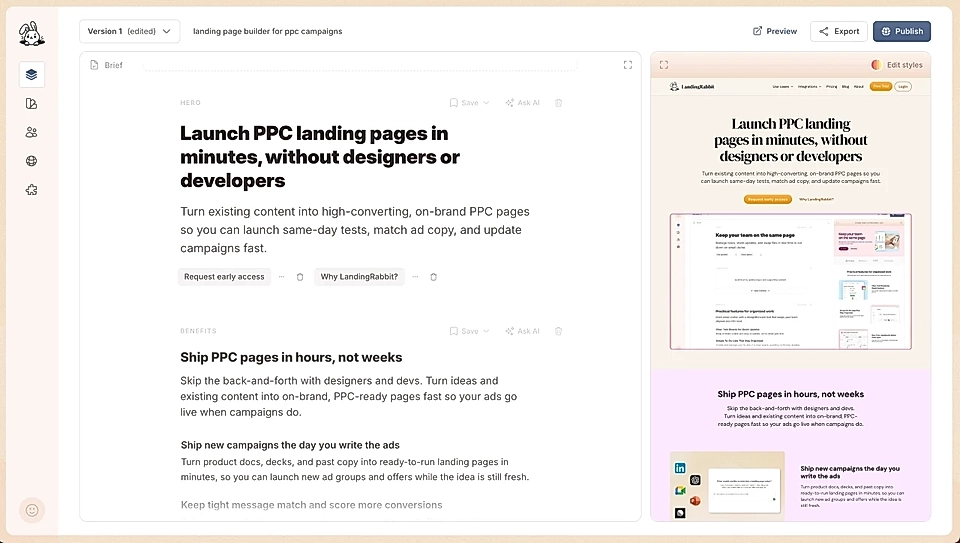Open Version 1 dropdown
Viewport: 960px width, 543px height.
pyautogui.click(x=129, y=31)
